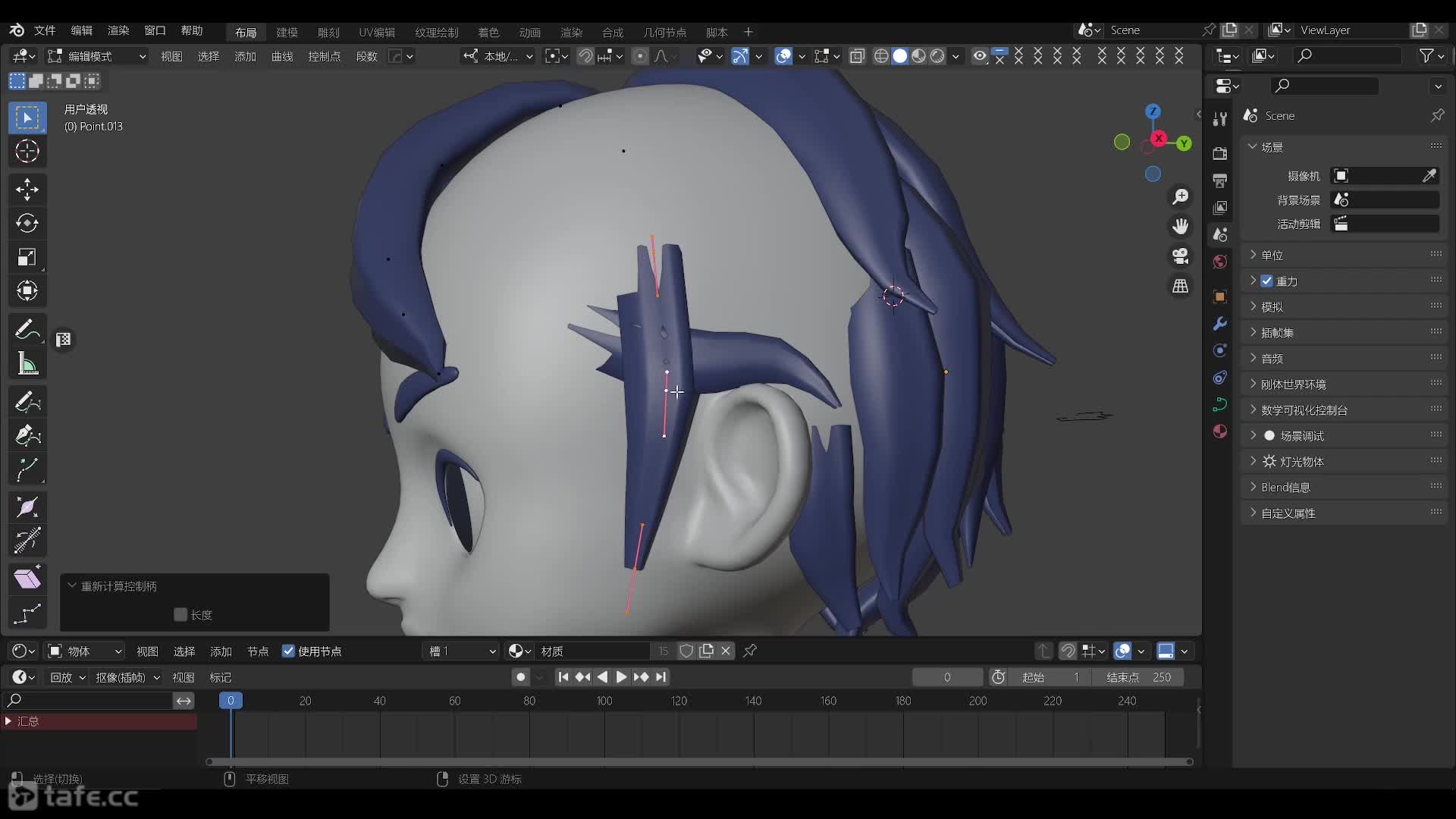Switch perspective/orthographic grid icon
The width and height of the screenshot is (1456, 819).
click(1181, 286)
